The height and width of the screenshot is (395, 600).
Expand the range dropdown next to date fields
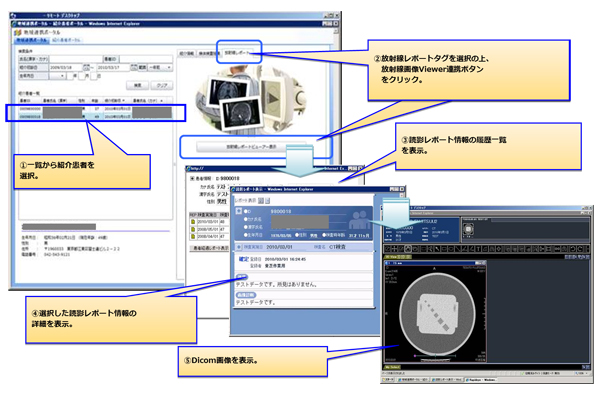click(160, 67)
